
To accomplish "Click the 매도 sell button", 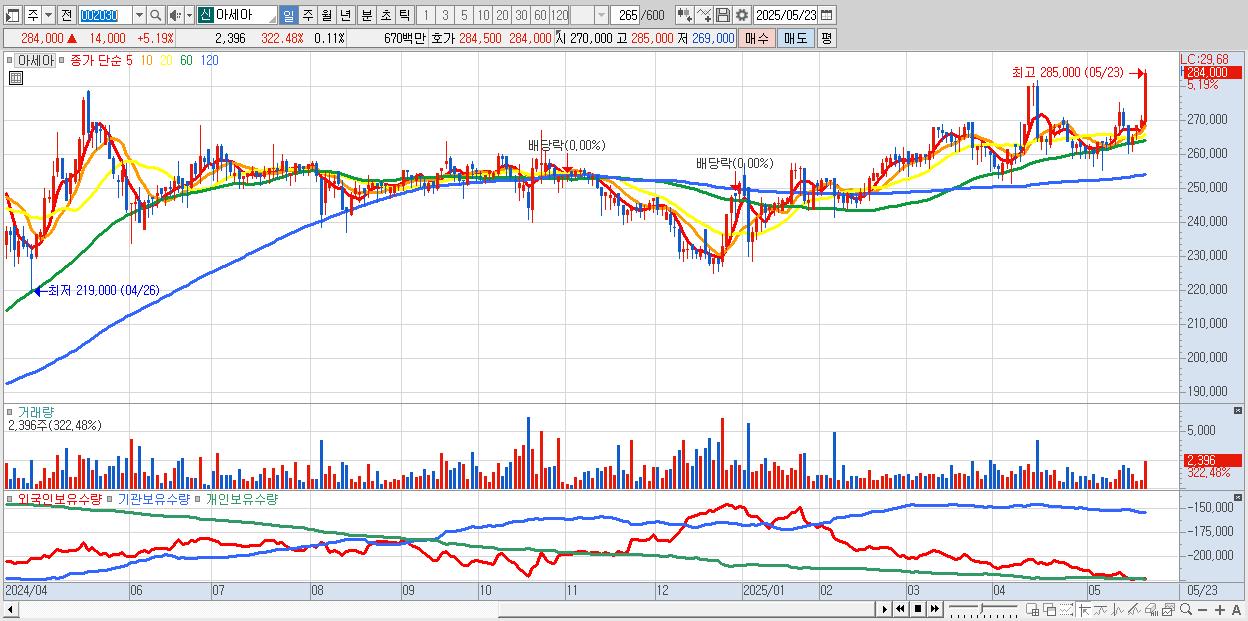I will pos(795,38).
